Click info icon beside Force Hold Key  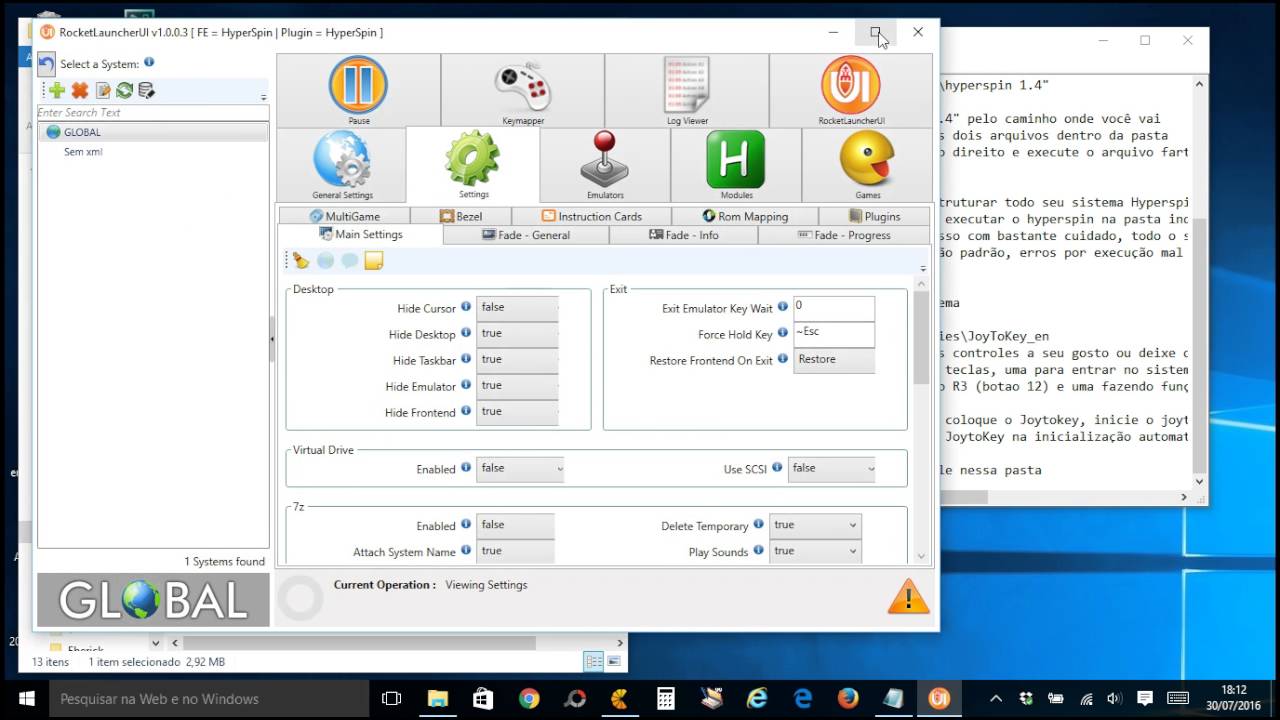(783, 333)
